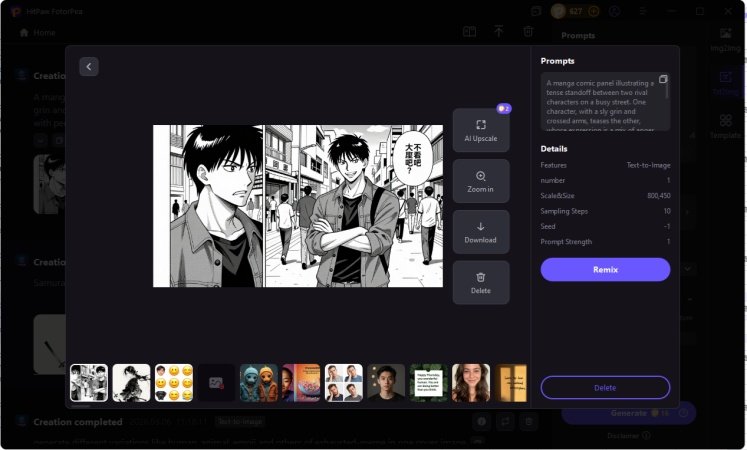Viewport: 747px width, 450px height.
Task: Click the purple Remix button
Action: [x=605, y=270]
